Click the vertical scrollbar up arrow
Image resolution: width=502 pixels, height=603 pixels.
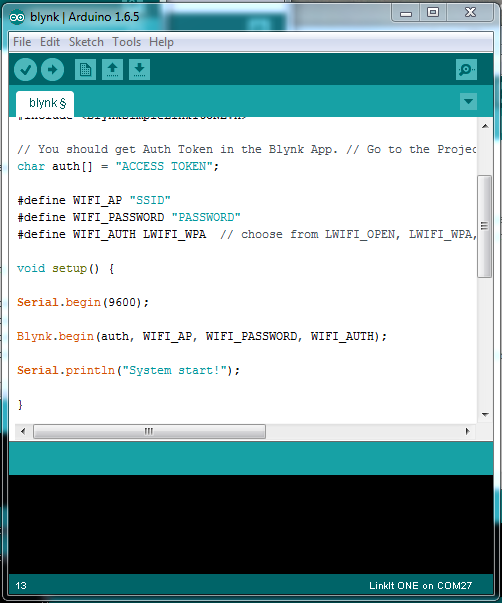point(485,126)
